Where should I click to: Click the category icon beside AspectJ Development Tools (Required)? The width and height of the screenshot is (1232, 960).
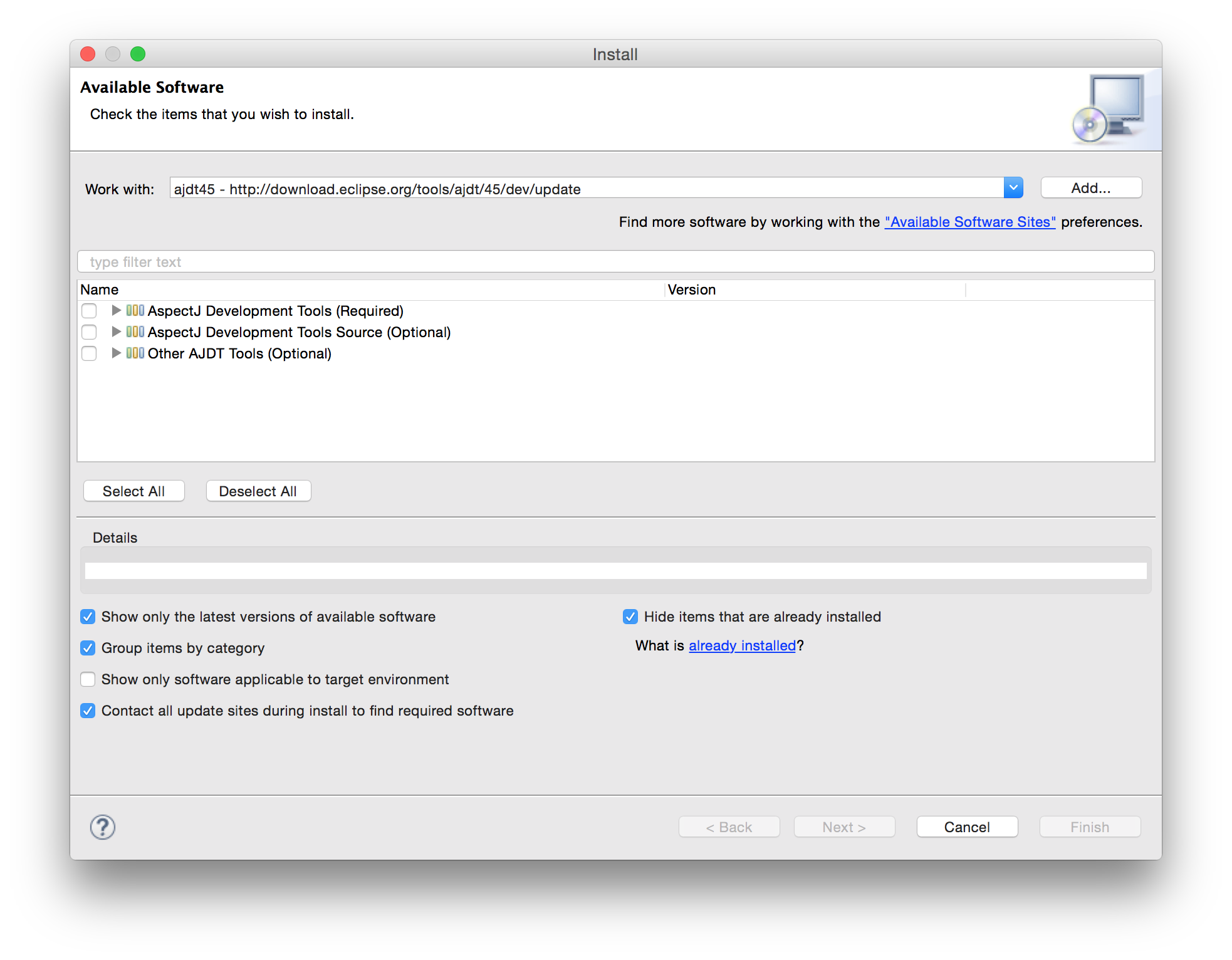[x=135, y=311]
